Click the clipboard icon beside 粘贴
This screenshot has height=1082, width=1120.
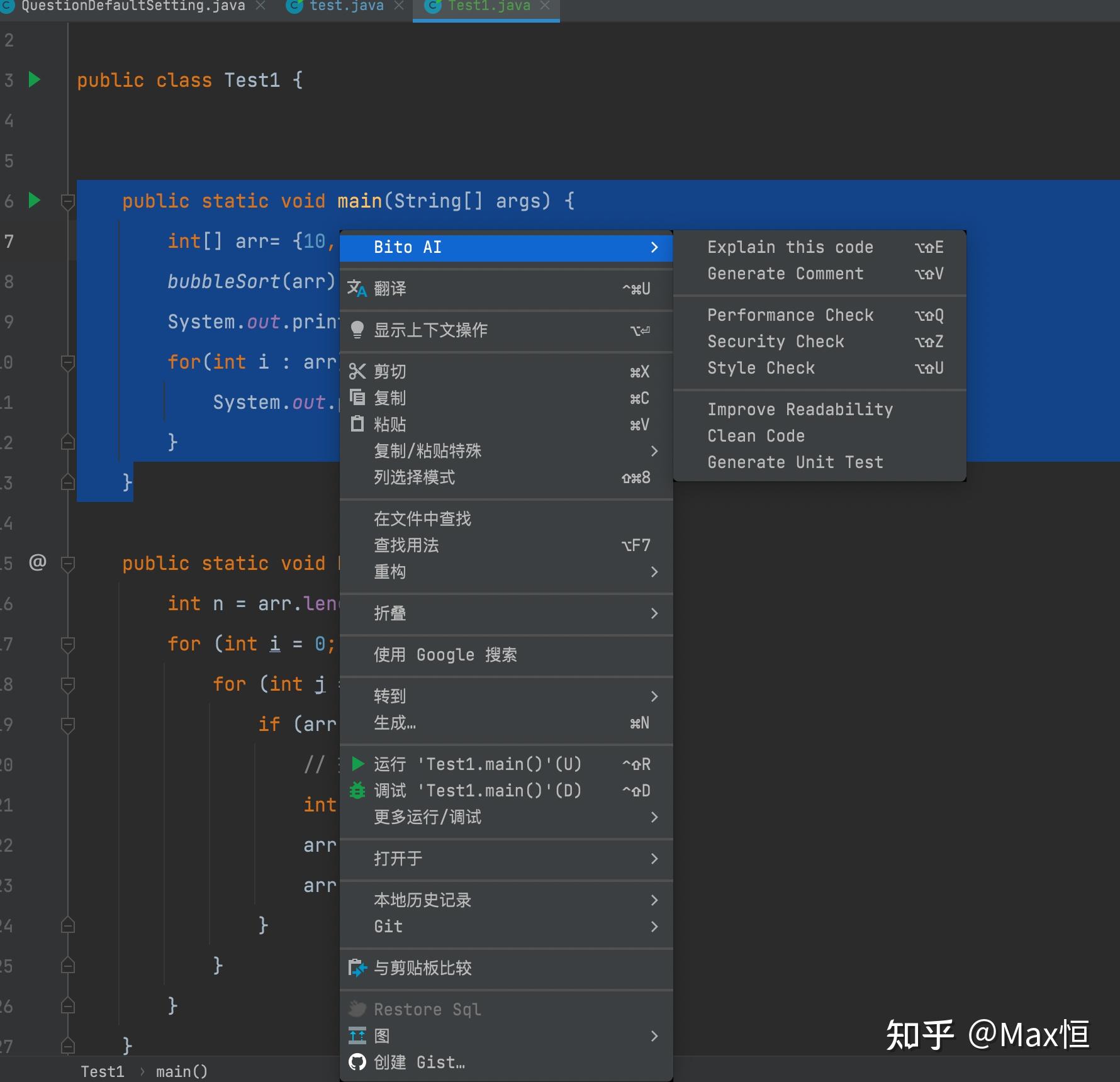coord(357,424)
